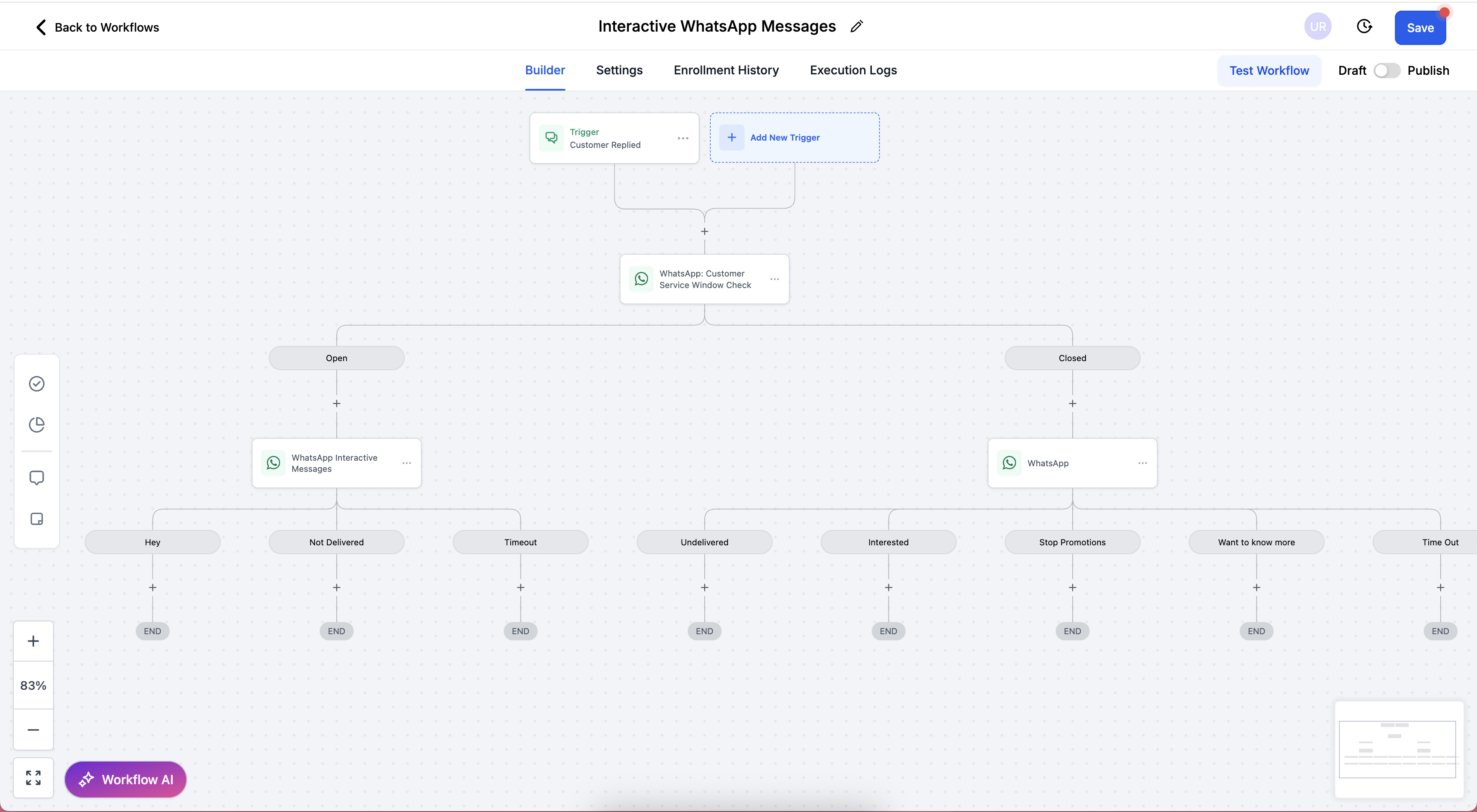Zoom out using the minus button

click(33, 730)
